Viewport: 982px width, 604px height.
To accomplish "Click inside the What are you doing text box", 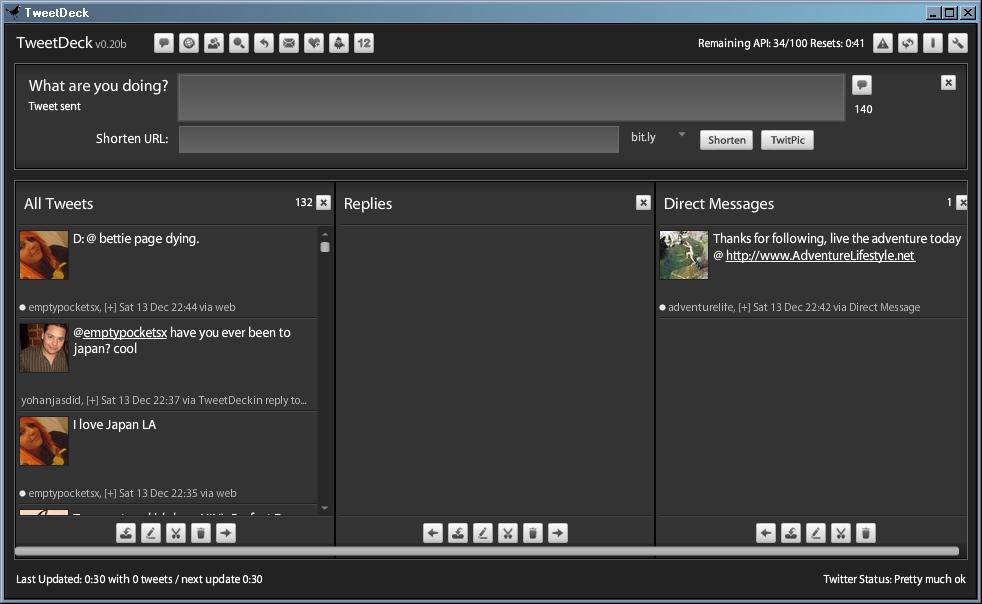I will pyautogui.click(x=511, y=97).
